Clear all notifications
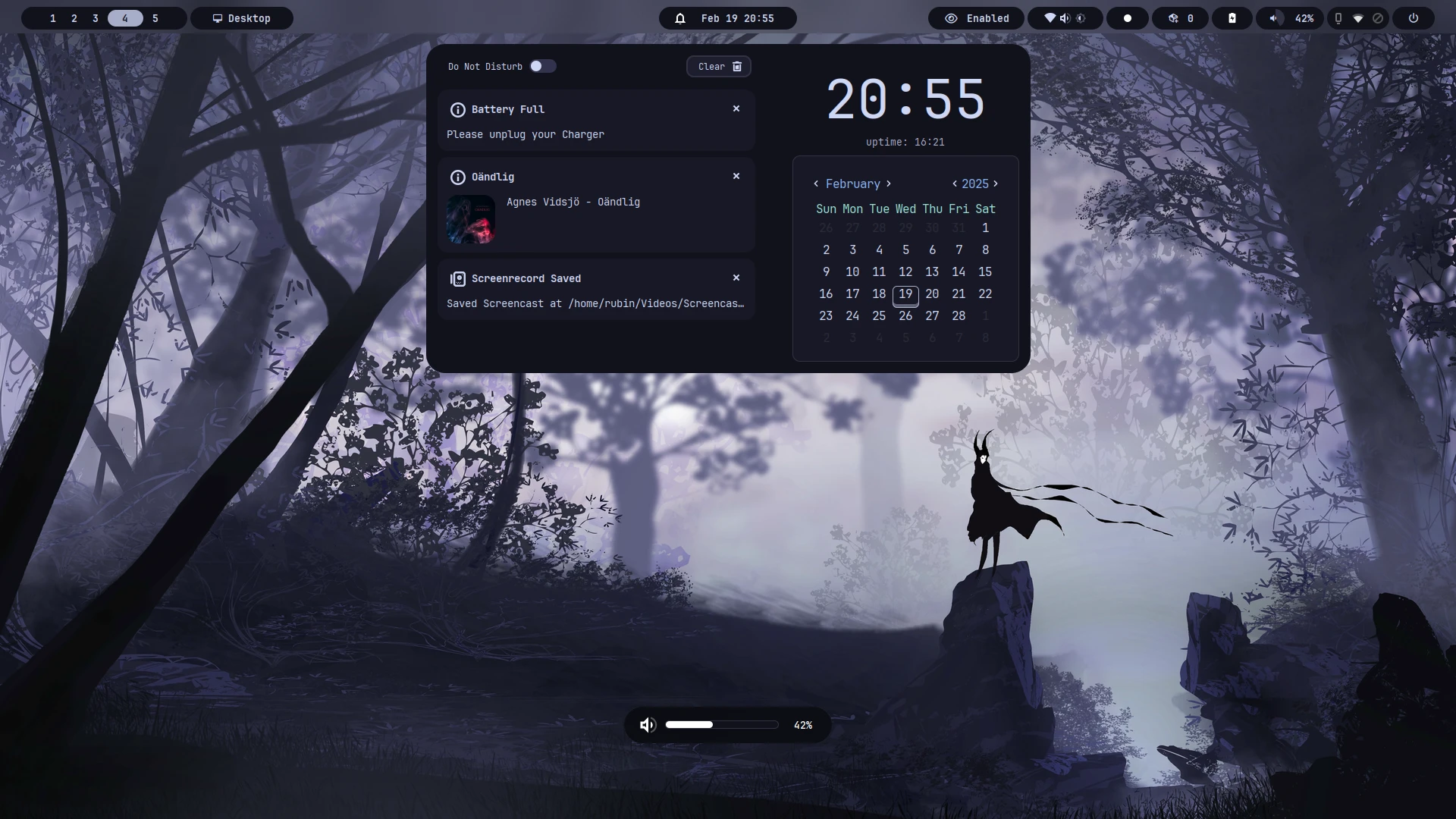1456x819 pixels. pos(719,66)
